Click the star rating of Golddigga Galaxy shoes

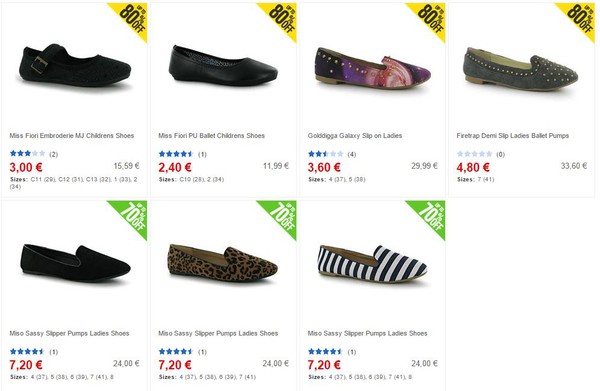[x=326, y=154]
